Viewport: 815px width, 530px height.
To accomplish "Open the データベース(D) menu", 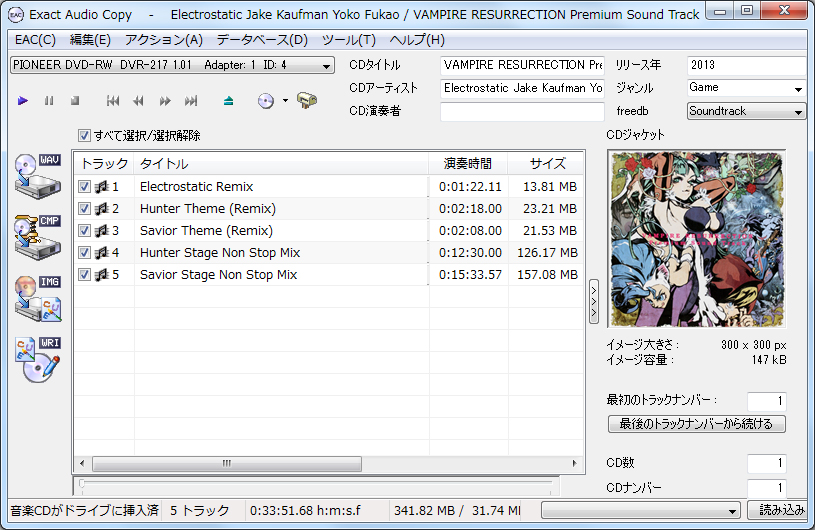I will 262,40.
